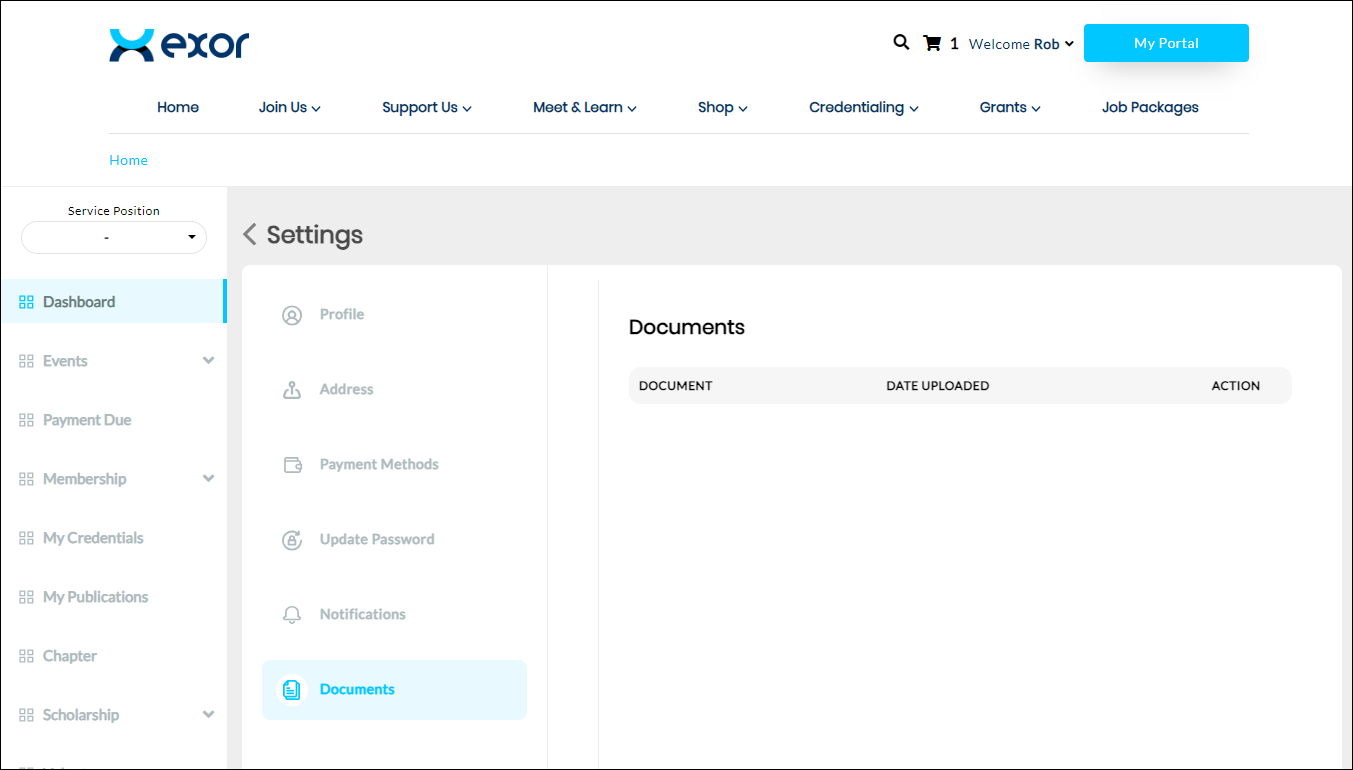1353x770 pixels.
Task: Open the shopping cart icon
Action: (932, 43)
